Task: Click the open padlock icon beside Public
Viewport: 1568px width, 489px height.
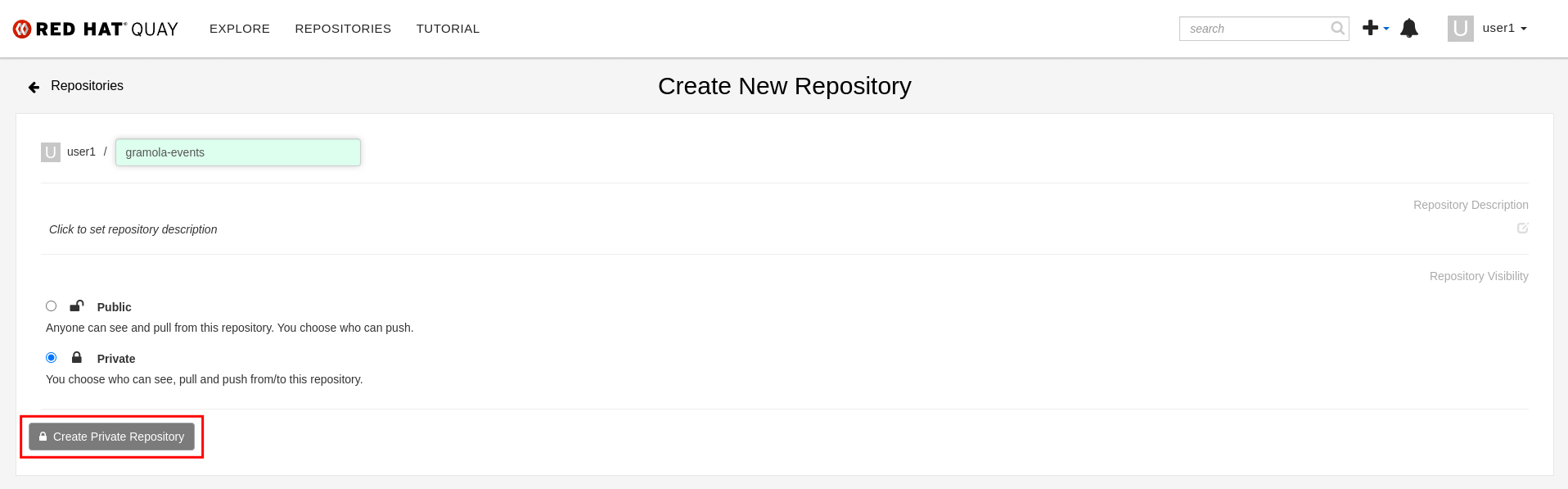Action: [x=76, y=306]
